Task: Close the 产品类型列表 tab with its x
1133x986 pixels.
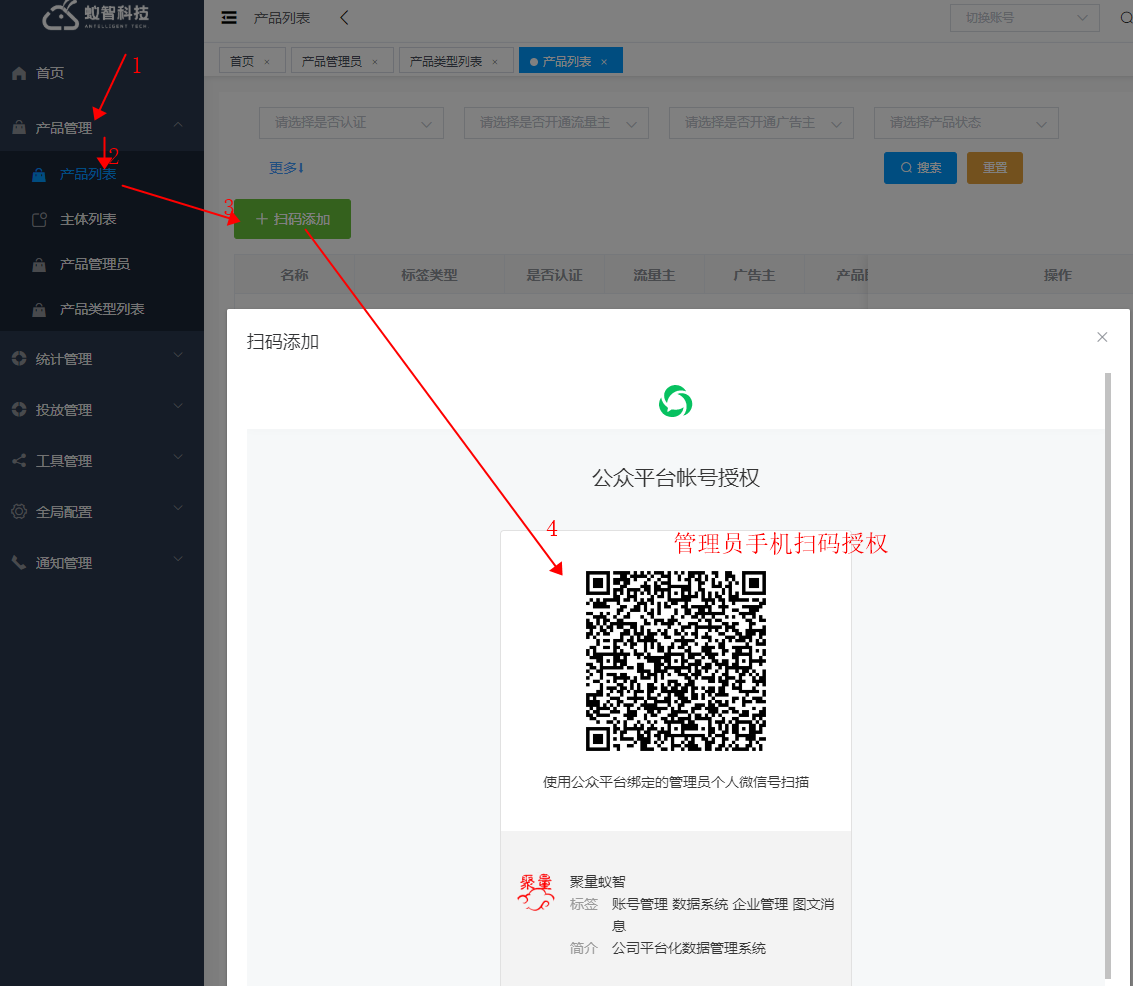Action: pyautogui.click(x=495, y=62)
